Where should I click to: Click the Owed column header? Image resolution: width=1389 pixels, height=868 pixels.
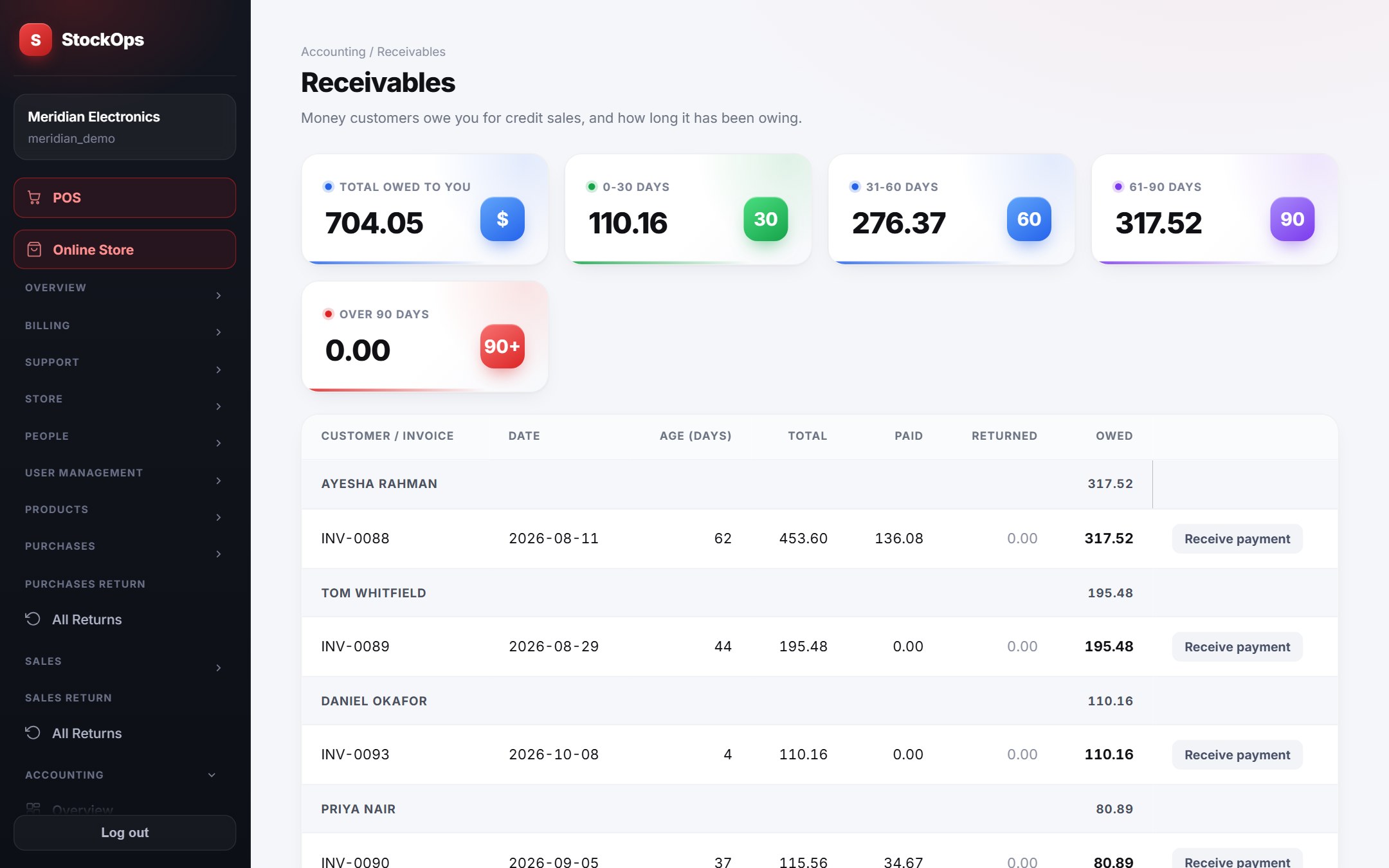click(x=1114, y=436)
